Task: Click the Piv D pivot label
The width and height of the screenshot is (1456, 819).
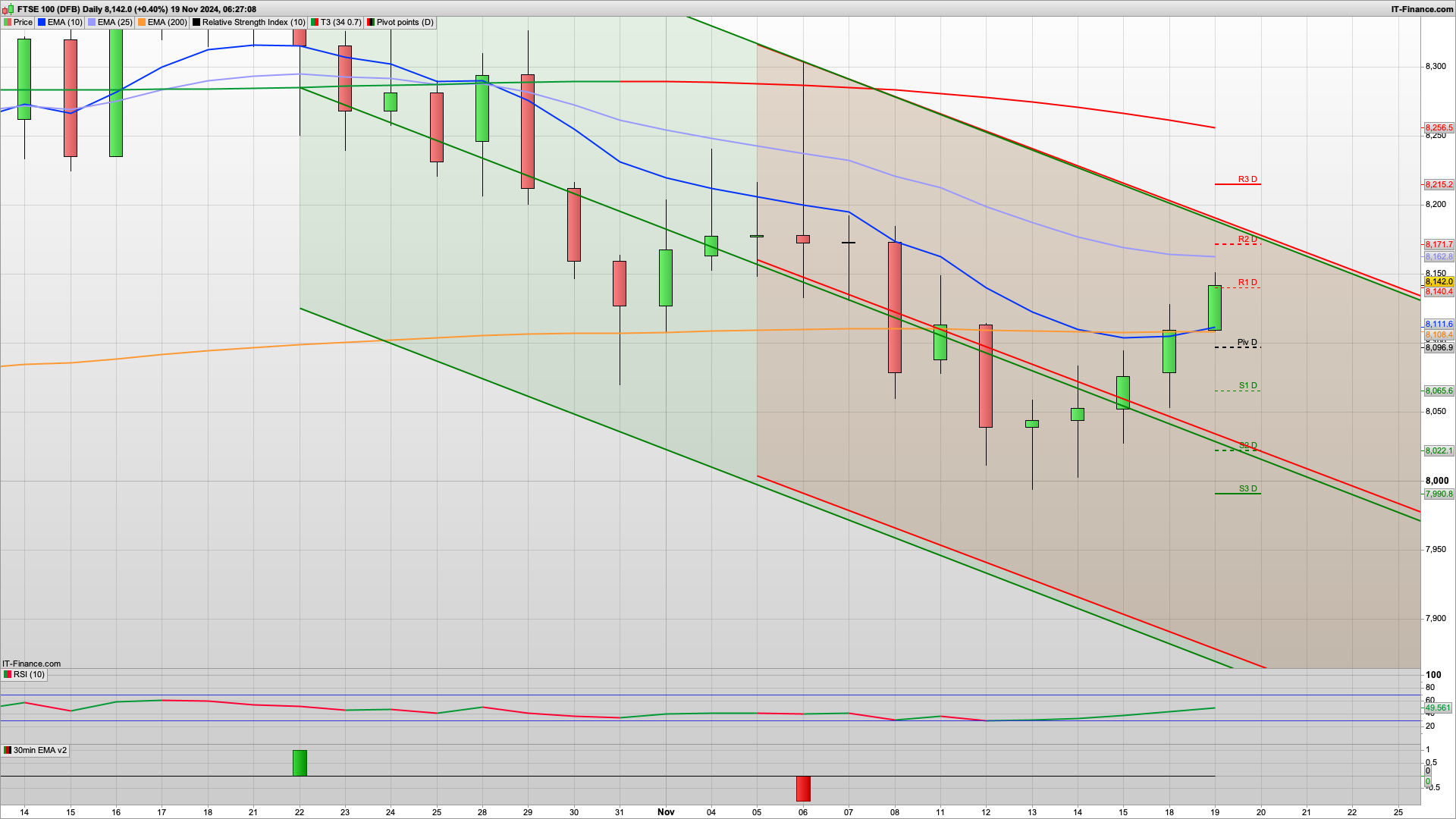Action: pos(1247,343)
